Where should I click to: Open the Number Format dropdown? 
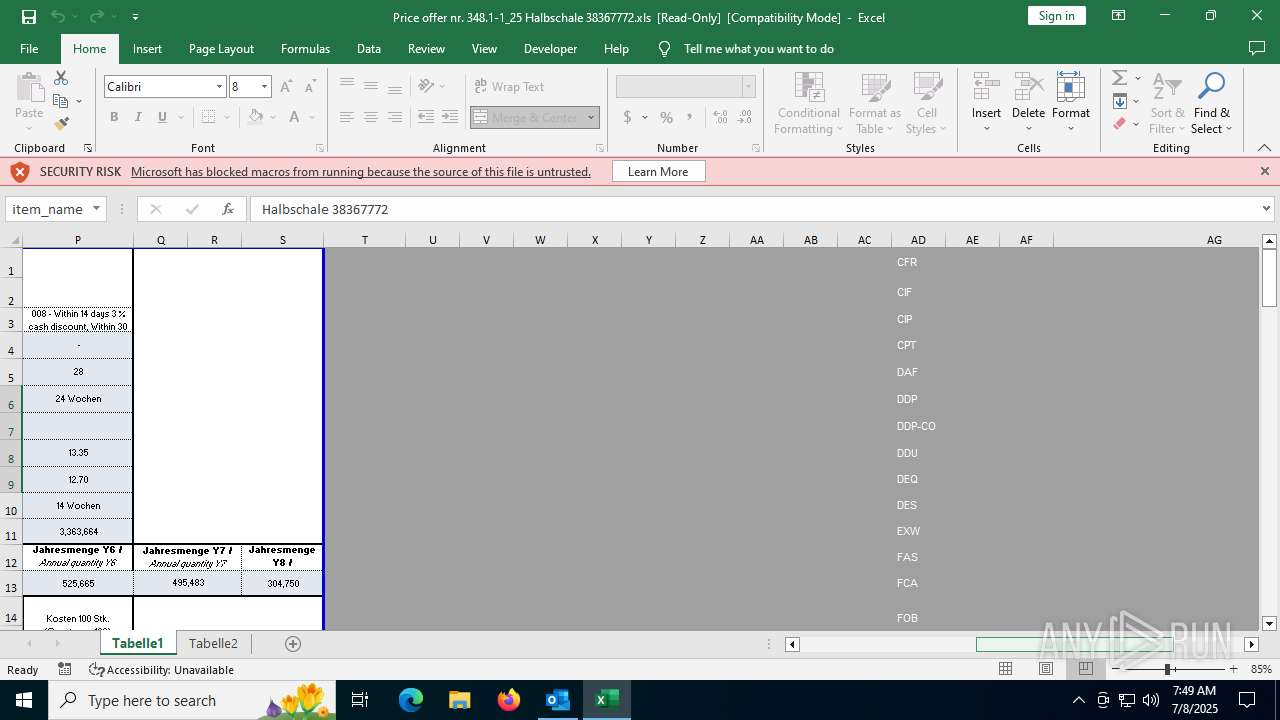(x=748, y=87)
